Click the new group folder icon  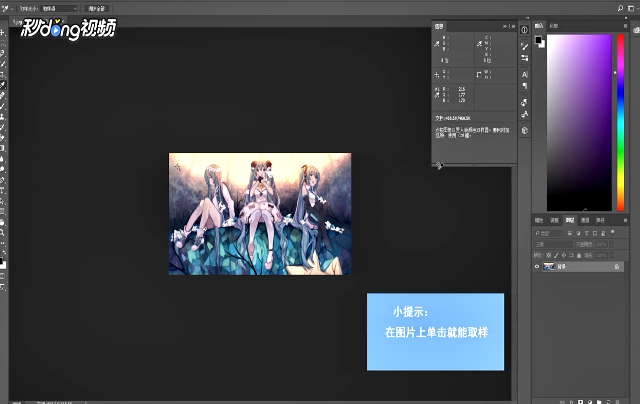[599, 402]
